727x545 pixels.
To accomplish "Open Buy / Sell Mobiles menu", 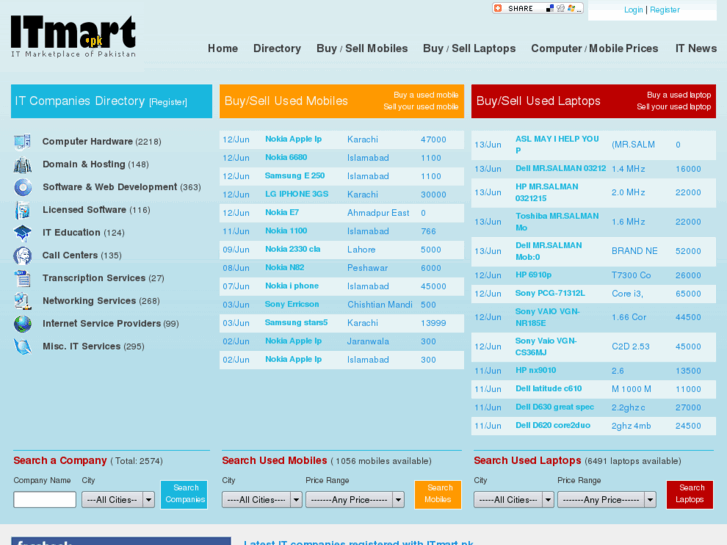I will pyautogui.click(x=362, y=48).
